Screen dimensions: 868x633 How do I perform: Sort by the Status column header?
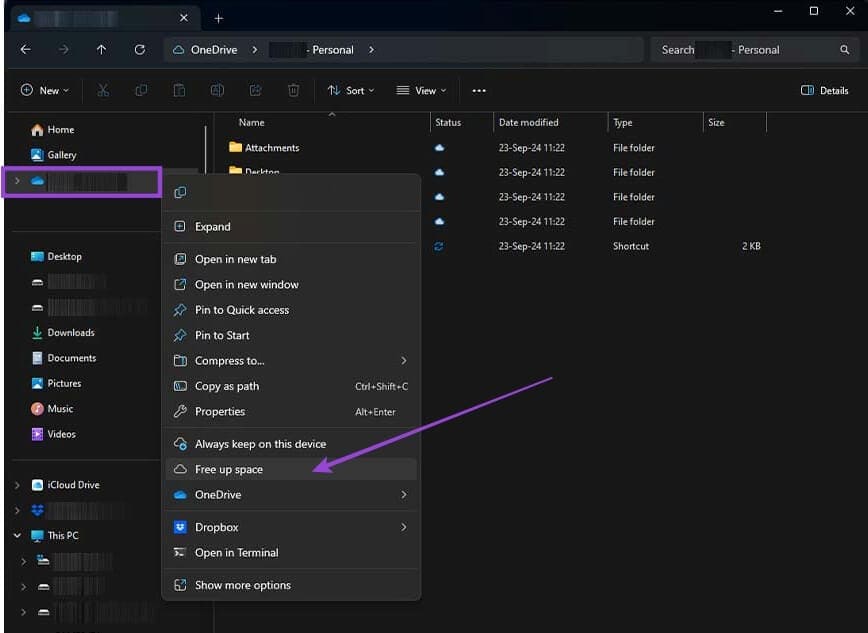pyautogui.click(x=448, y=122)
